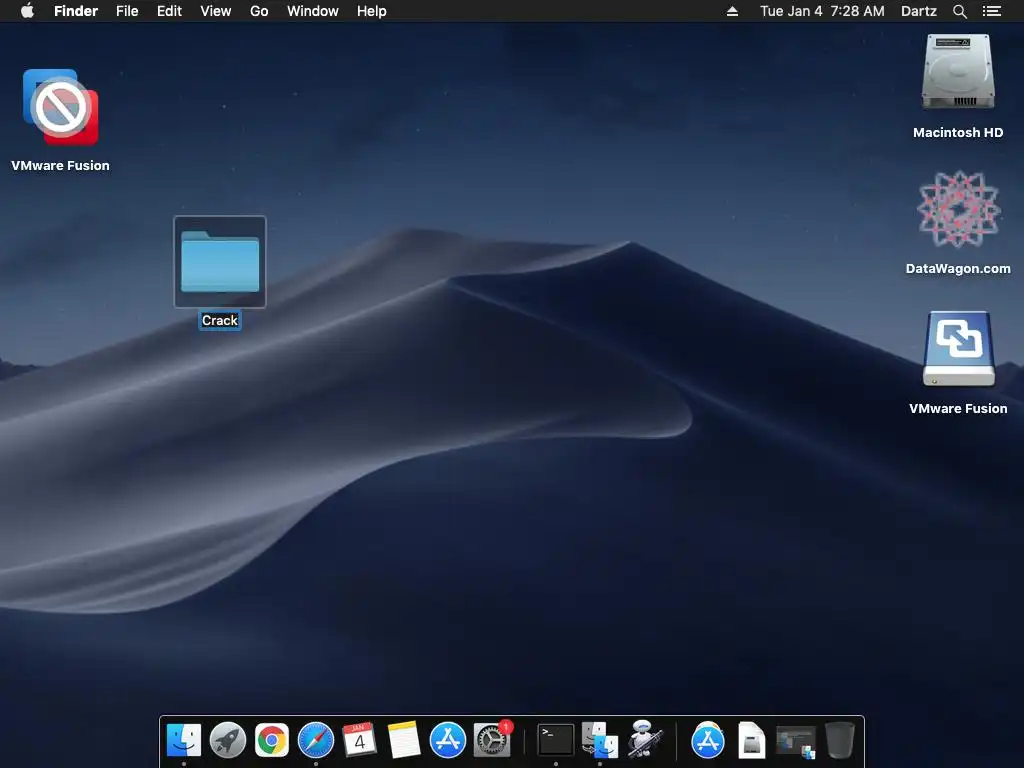Select the DataWagon.com desktop item
This screenshot has height=768, width=1024.
pos(958,209)
